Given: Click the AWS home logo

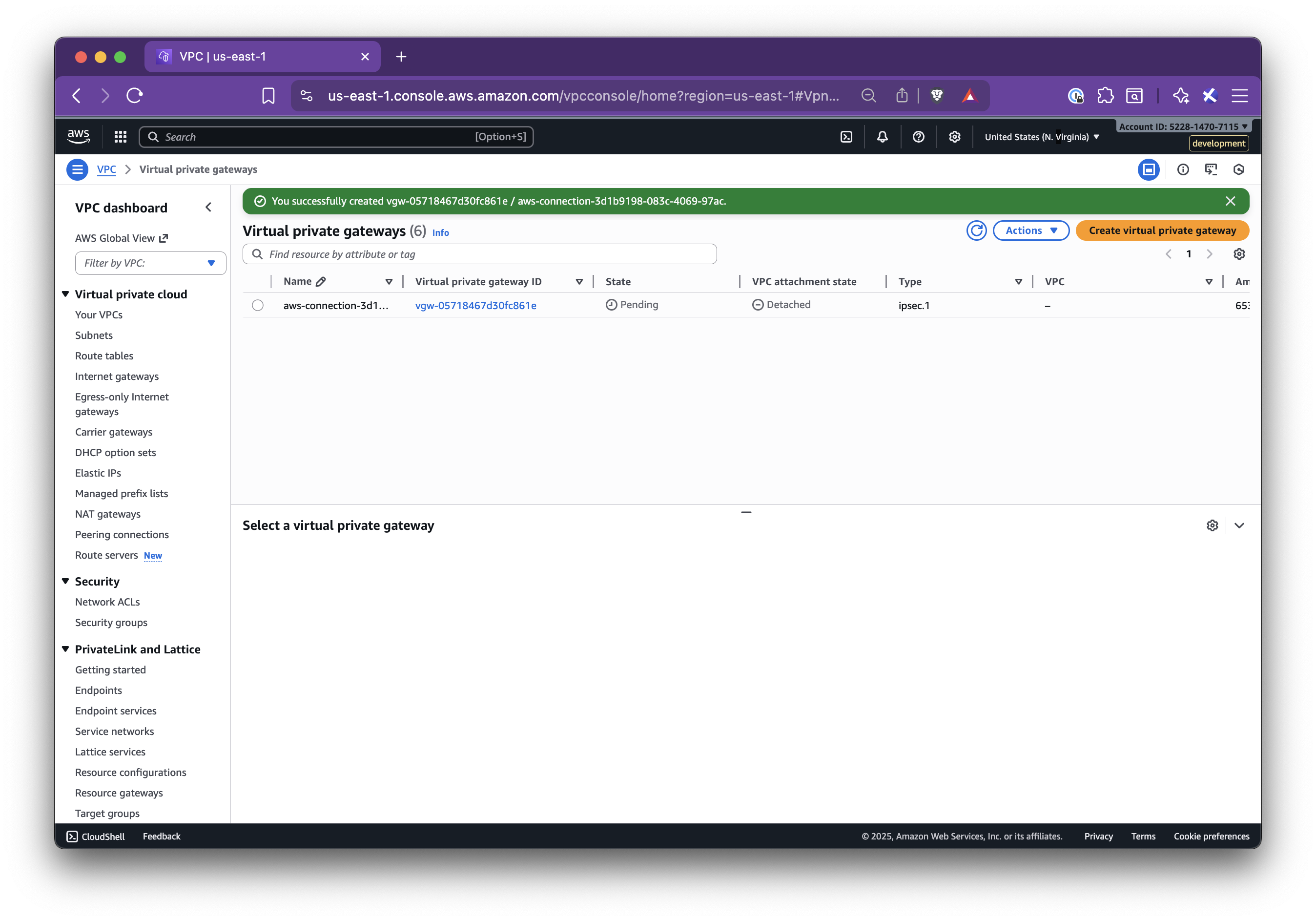Looking at the screenshot, I should pos(79,135).
